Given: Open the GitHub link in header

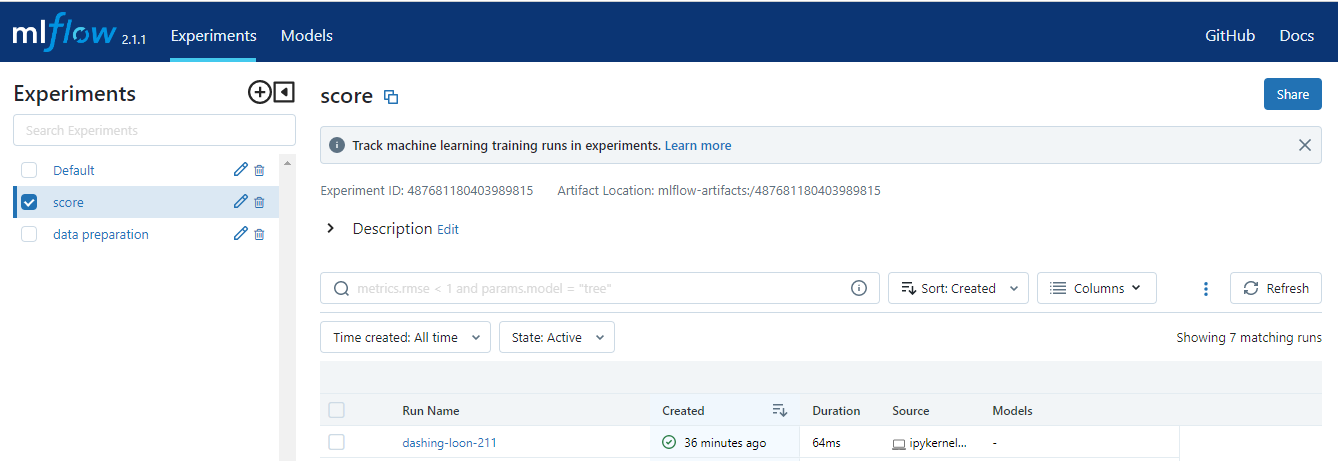Looking at the screenshot, I should tap(1230, 35).
